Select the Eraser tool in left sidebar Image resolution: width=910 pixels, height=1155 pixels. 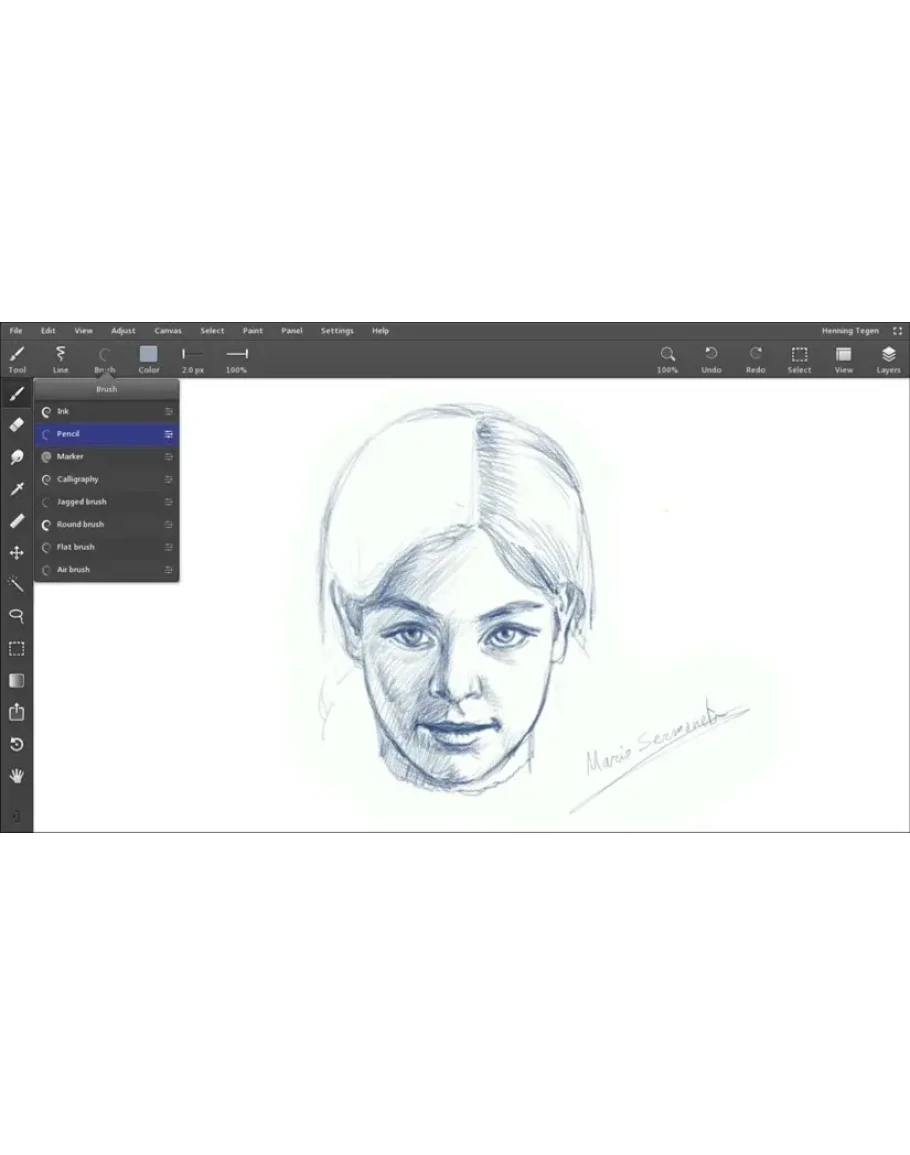tap(16, 425)
